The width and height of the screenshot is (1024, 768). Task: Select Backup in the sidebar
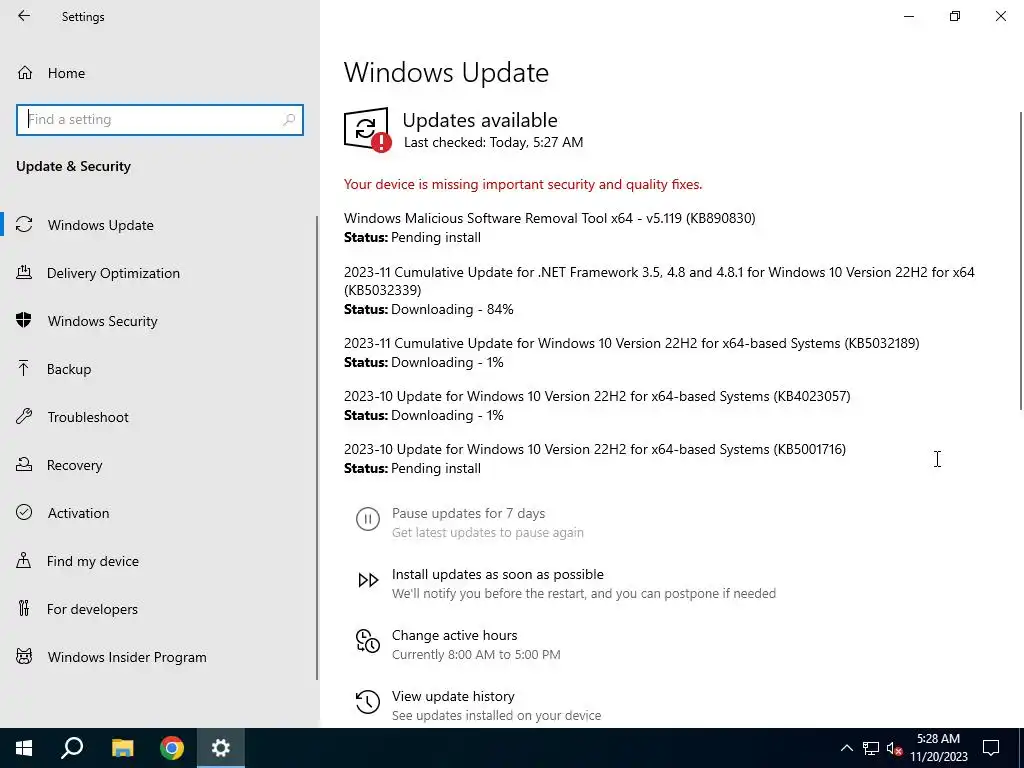[x=159, y=369]
